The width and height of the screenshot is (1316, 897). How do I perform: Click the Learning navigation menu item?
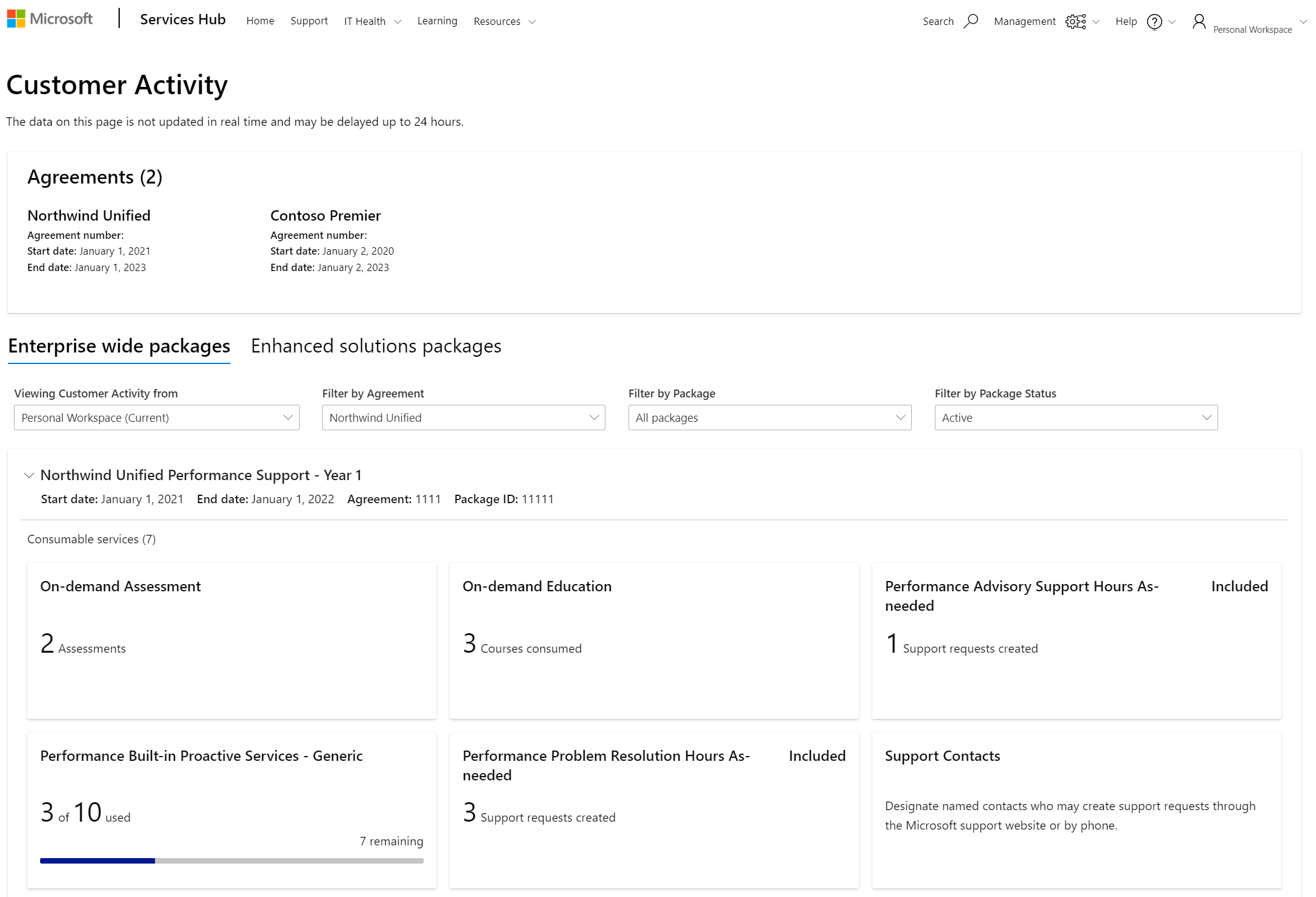[437, 20]
